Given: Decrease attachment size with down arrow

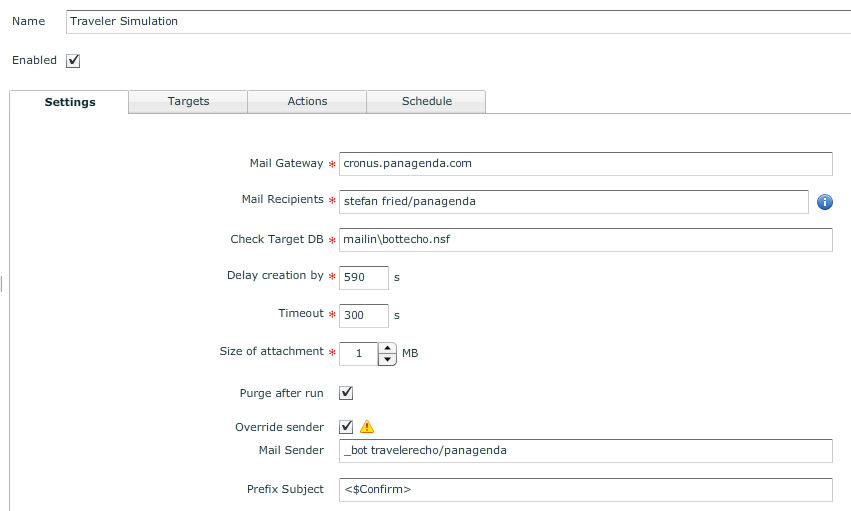Looking at the screenshot, I should [388, 360].
